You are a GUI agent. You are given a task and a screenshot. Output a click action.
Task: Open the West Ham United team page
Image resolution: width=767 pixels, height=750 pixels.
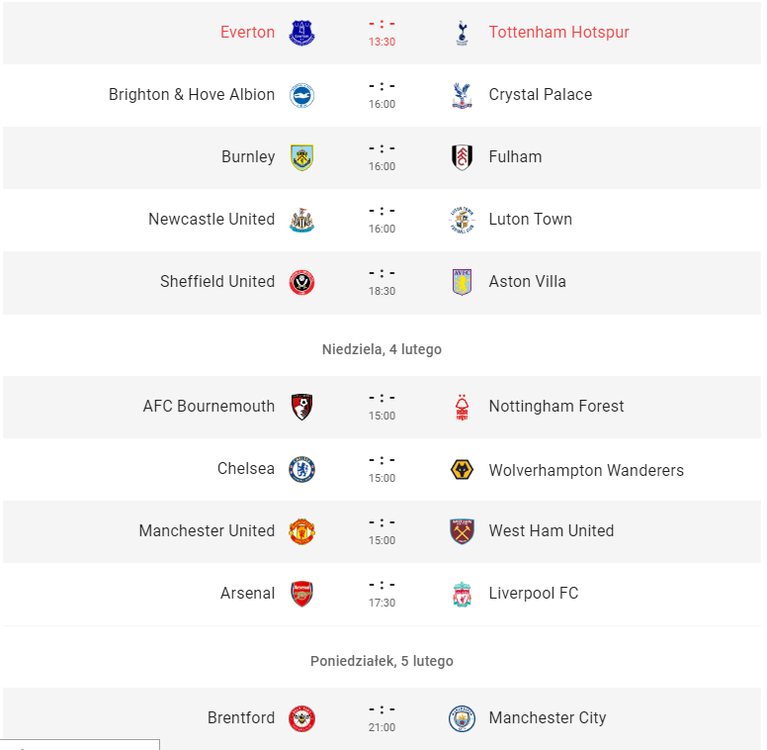coord(551,531)
